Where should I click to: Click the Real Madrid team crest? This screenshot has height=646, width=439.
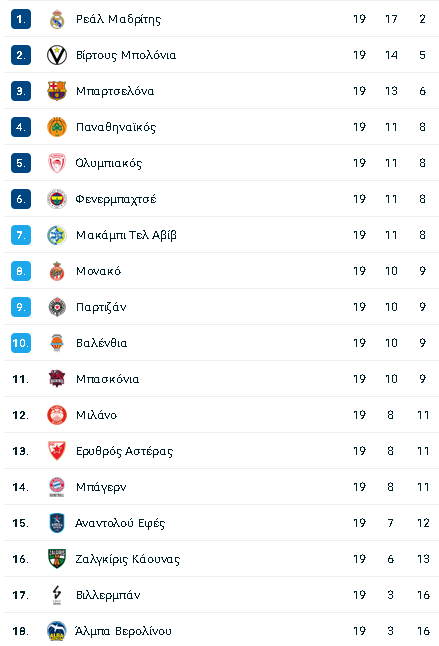(57, 19)
